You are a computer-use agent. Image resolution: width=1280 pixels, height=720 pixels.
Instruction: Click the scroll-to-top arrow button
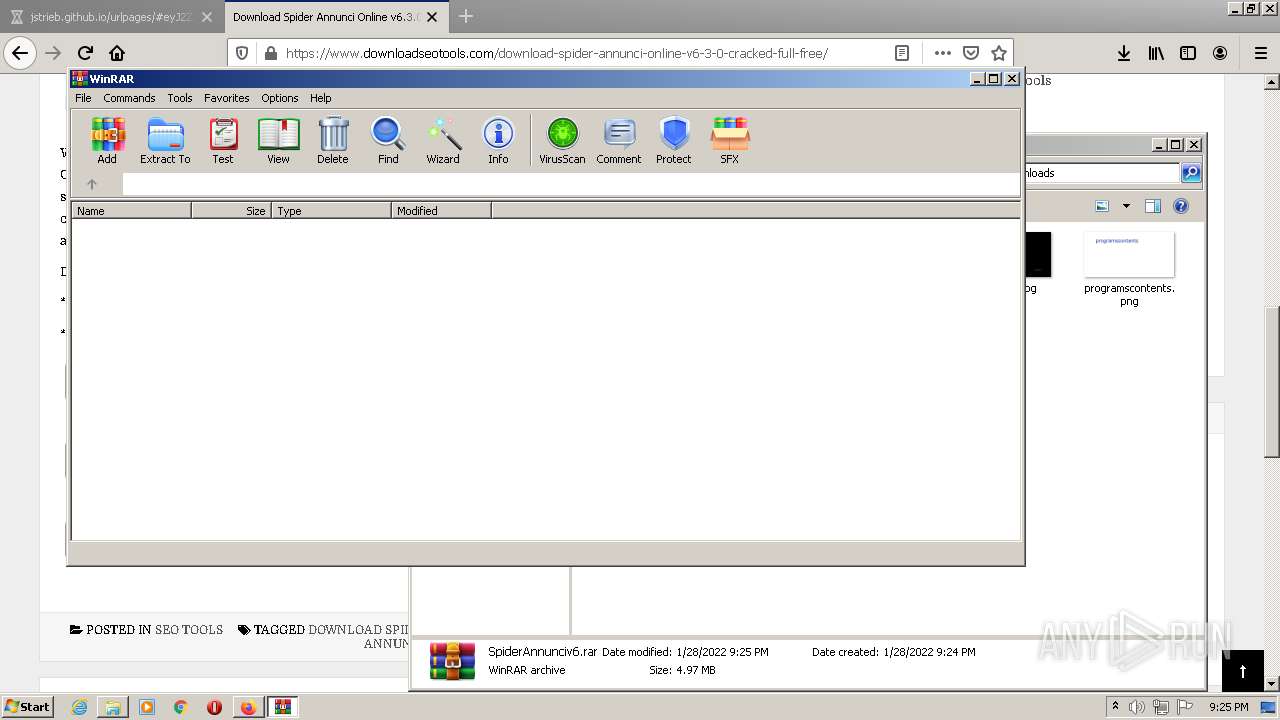click(x=1243, y=671)
